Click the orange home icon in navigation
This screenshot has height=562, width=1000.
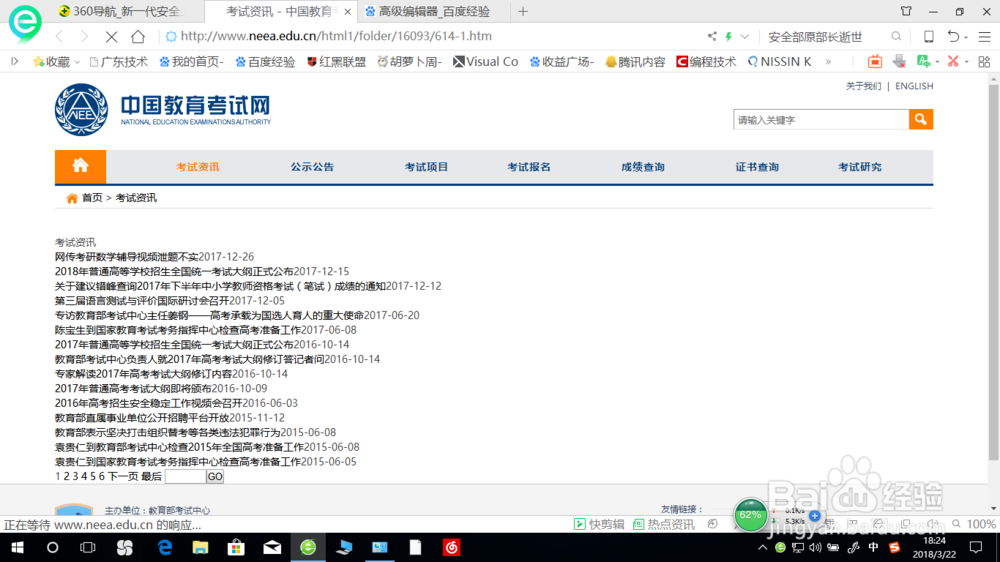(80, 166)
